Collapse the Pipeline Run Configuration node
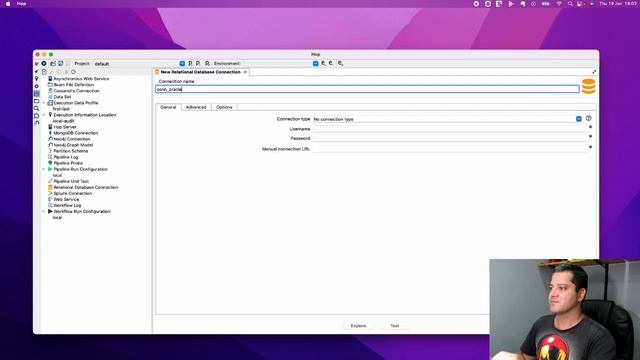 44,169
